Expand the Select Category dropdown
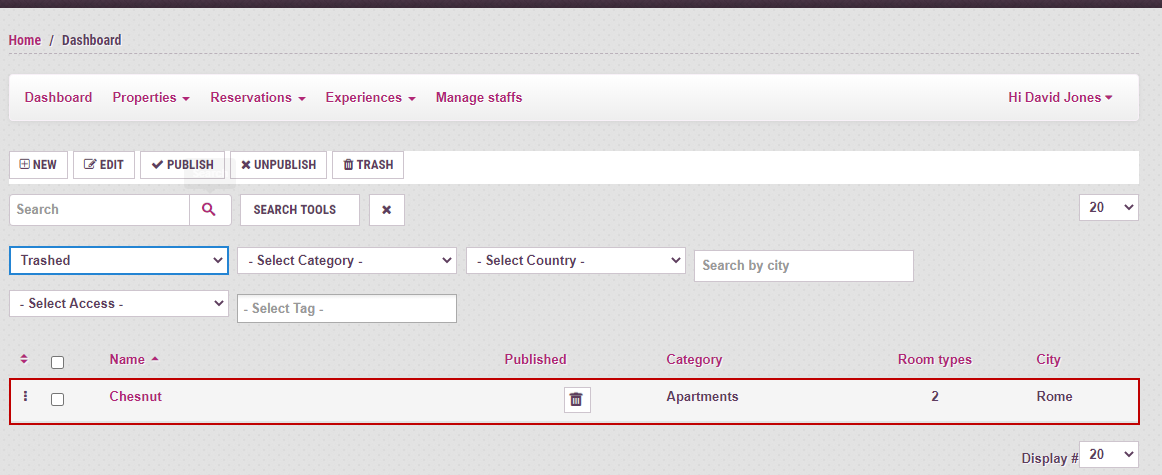 pyautogui.click(x=347, y=260)
